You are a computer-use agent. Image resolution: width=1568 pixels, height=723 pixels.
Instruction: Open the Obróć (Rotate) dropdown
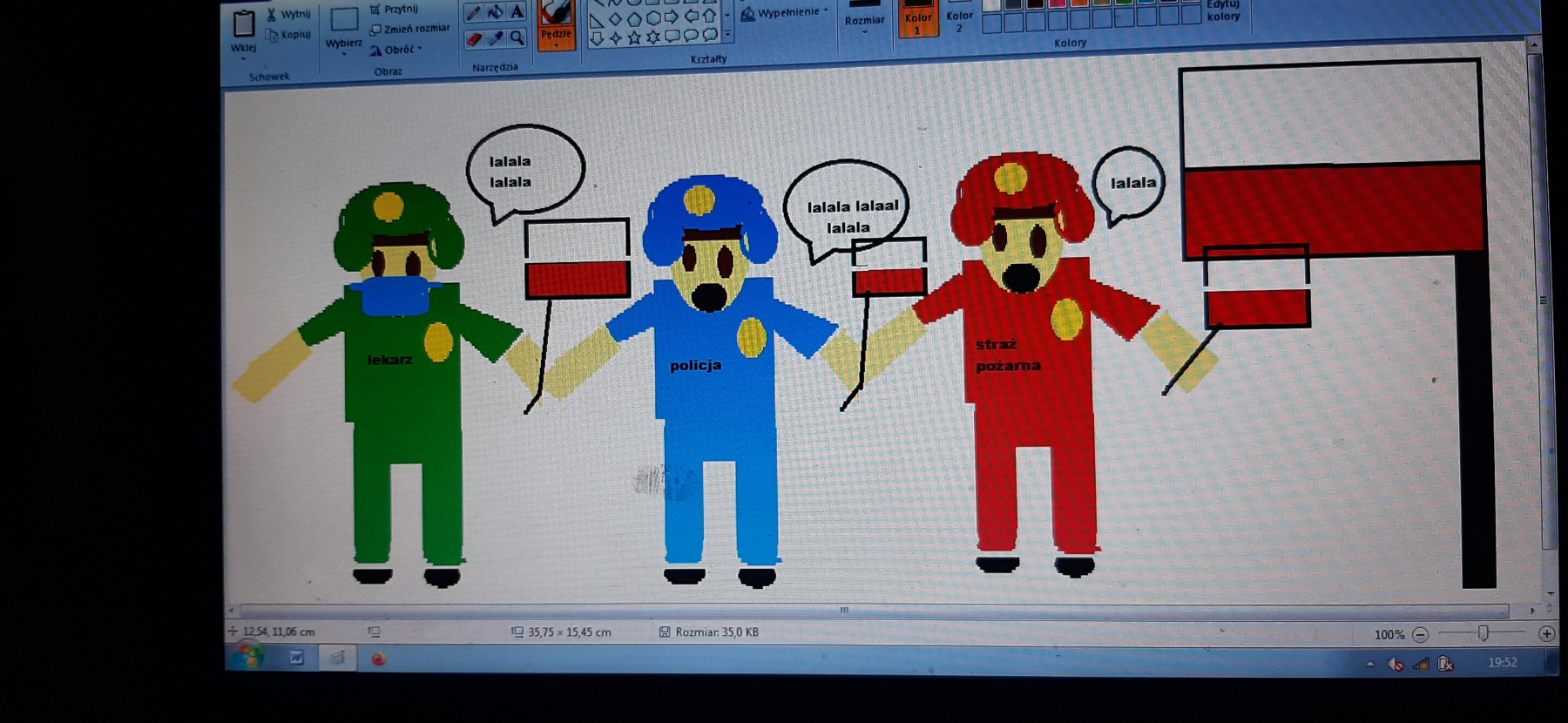click(x=396, y=50)
